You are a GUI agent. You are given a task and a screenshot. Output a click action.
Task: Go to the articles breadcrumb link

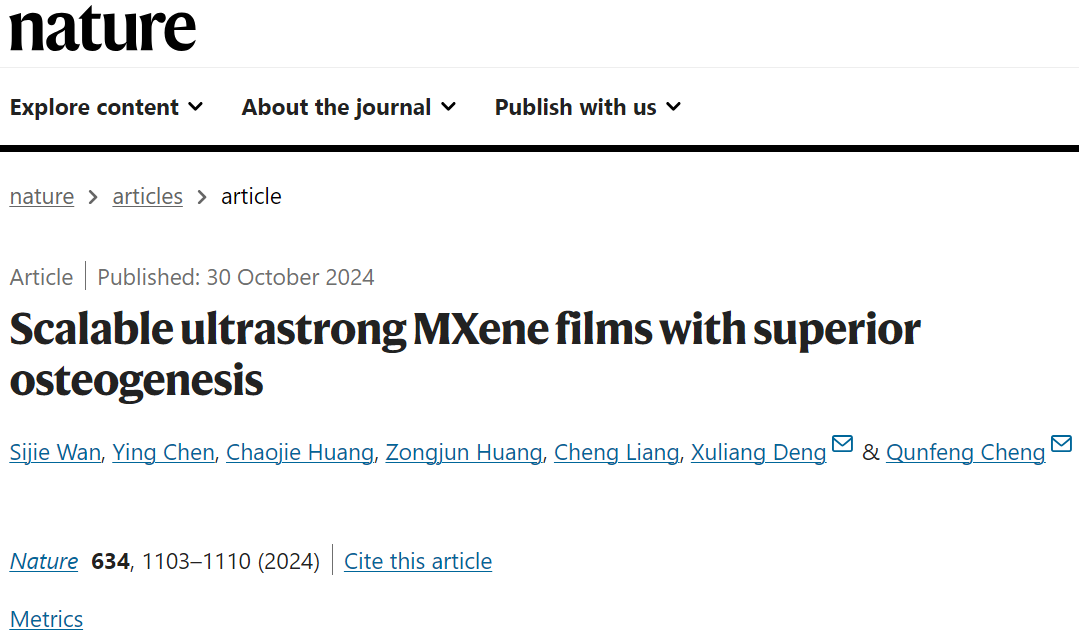147,197
